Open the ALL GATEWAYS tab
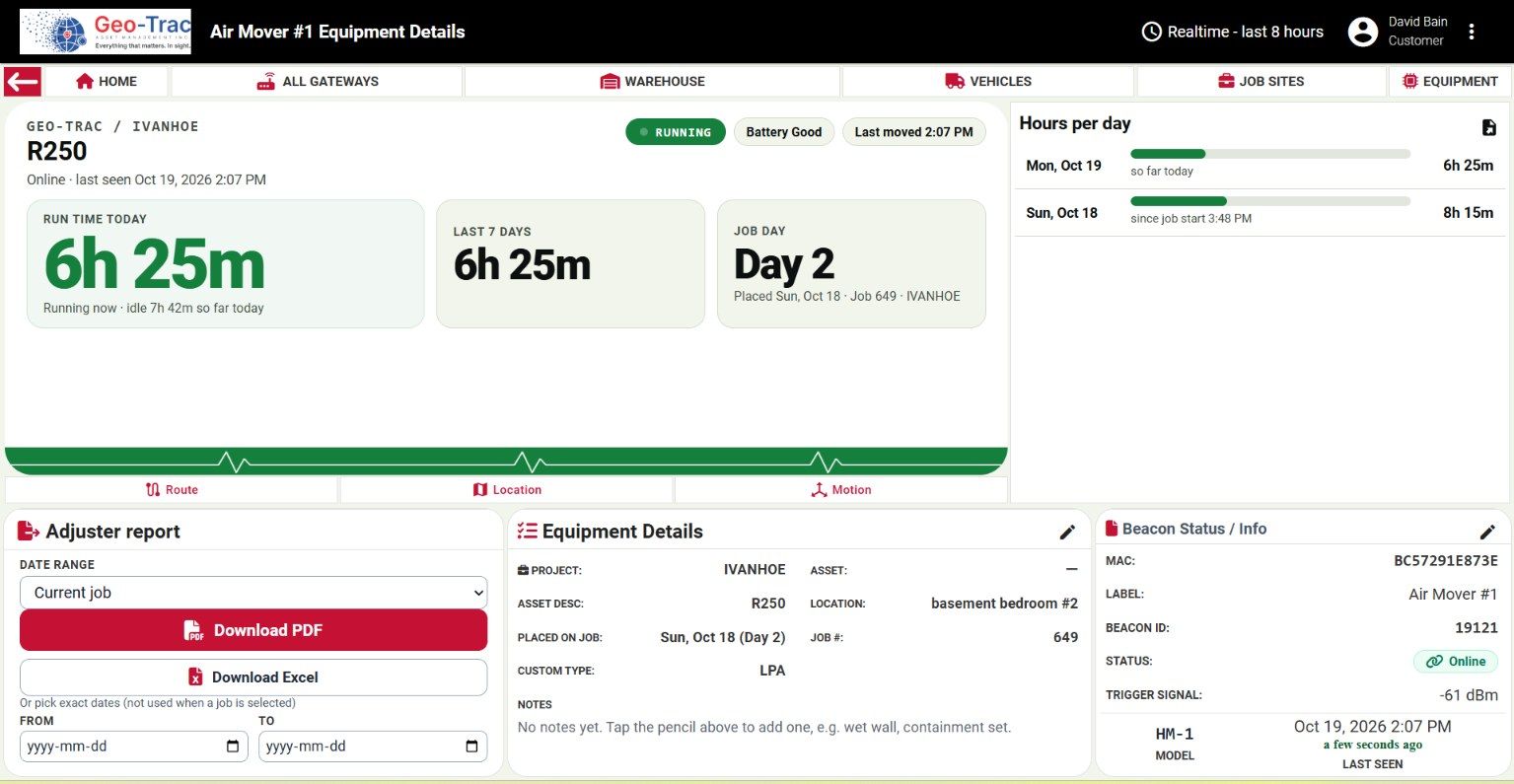Viewport: 1514px width, 784px height. 317,81
